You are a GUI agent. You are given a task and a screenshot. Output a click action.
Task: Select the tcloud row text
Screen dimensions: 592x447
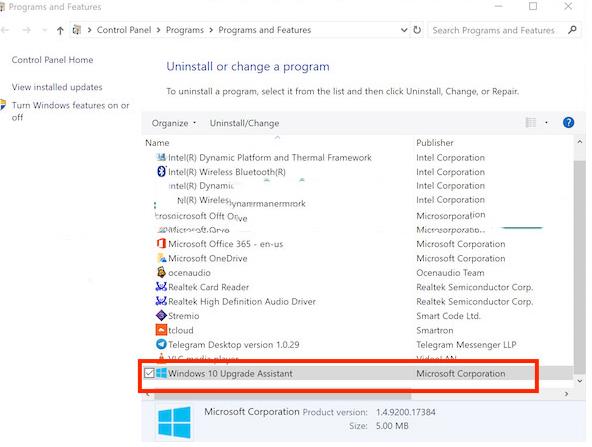(180, 330)
